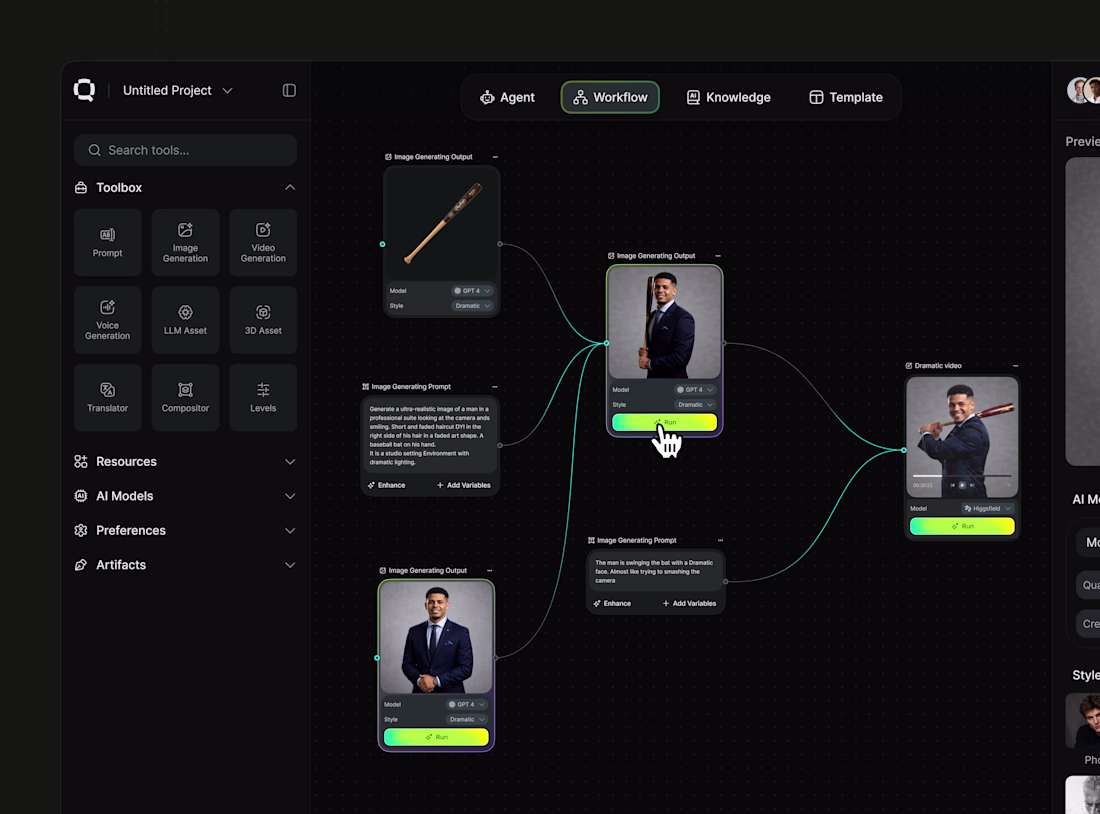Select the Video Generation tool in the Toolbox
Image resolution: width=1100 pixels, height=814 pixels.
click(263, 242)
